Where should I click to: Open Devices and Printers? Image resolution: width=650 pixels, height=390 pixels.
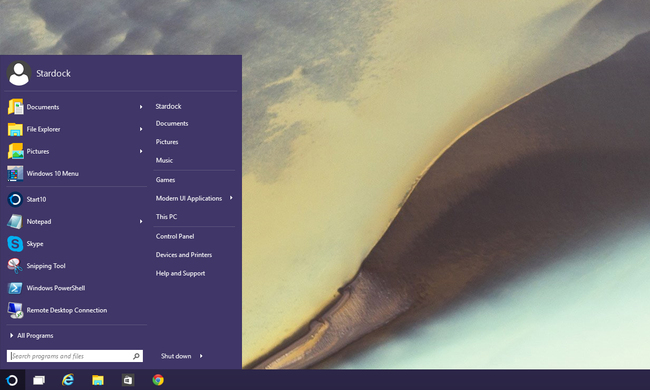pos(184,255)
